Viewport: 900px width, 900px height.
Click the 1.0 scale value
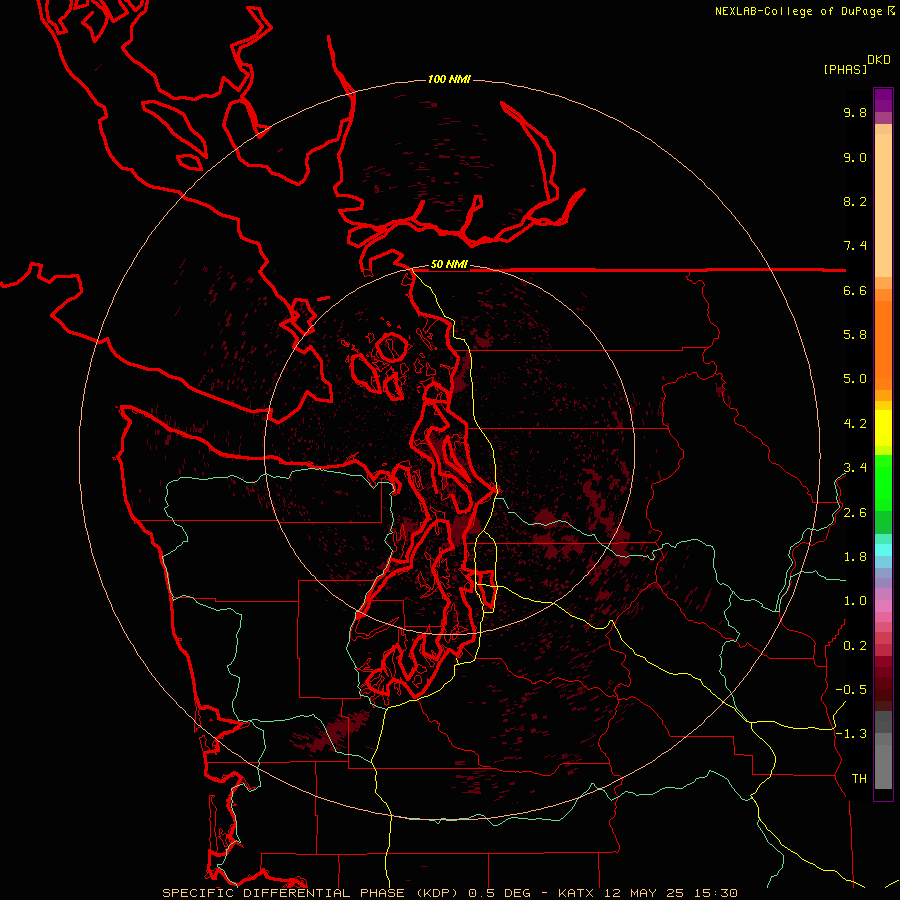(855, 601)
